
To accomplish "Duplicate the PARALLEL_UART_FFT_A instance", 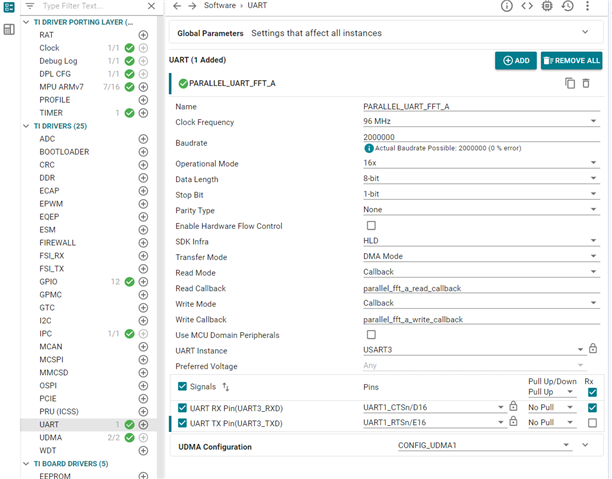I will point(569,83).
